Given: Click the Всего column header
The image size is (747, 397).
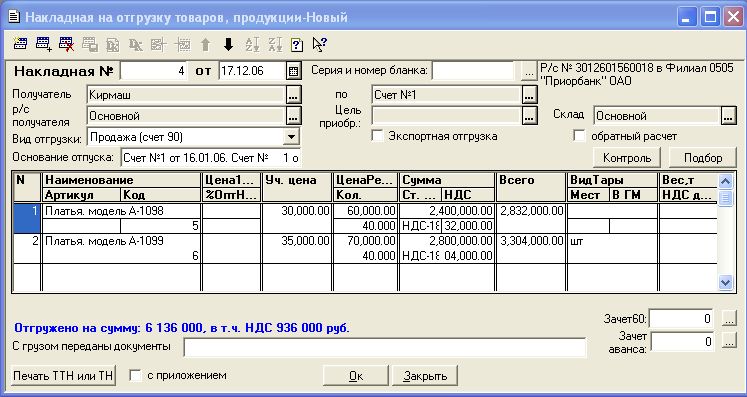Looking at the screenshot, I should click(x=531, y=186).
